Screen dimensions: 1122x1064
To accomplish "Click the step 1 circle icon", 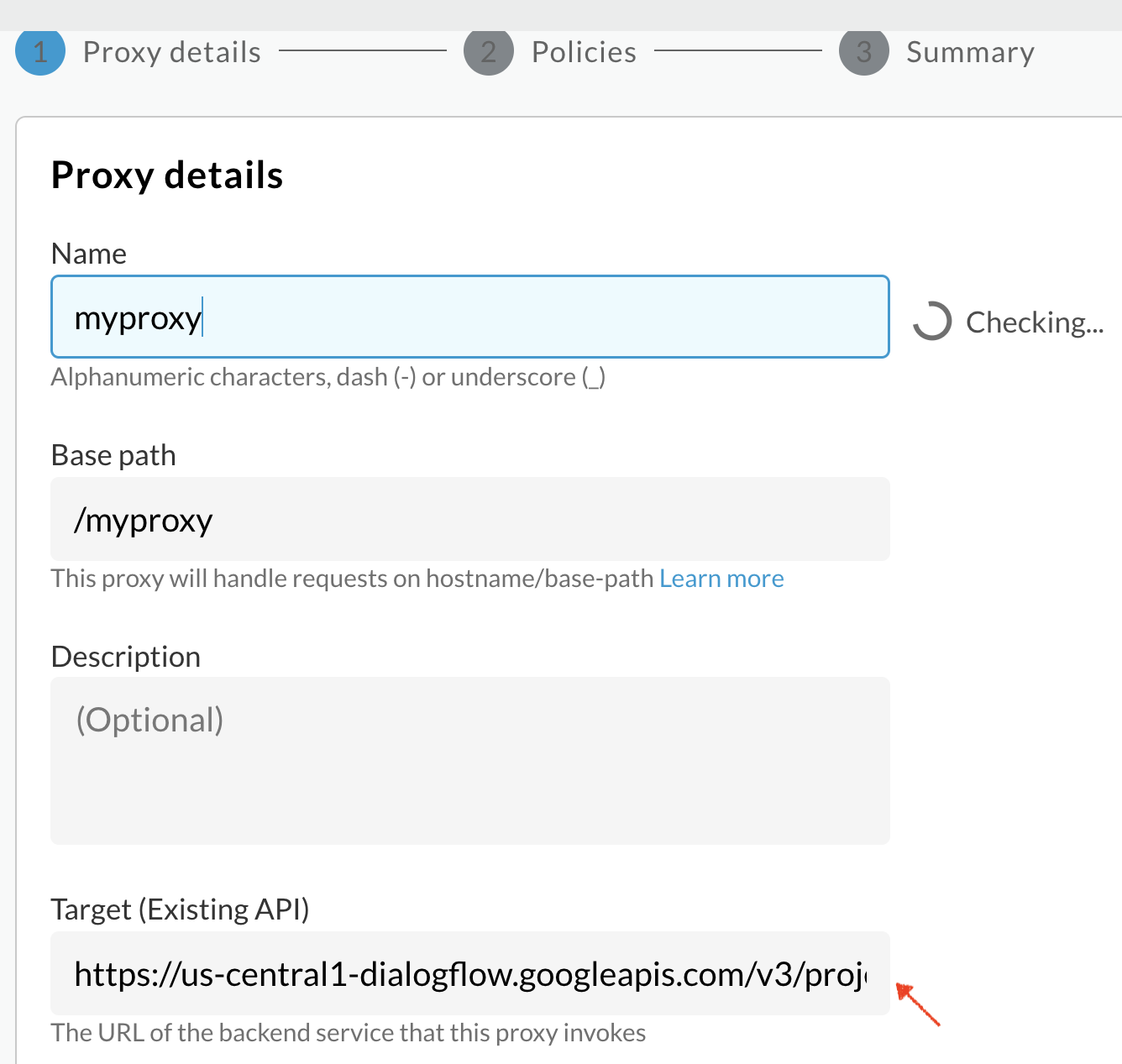I will tap(40, 52).
